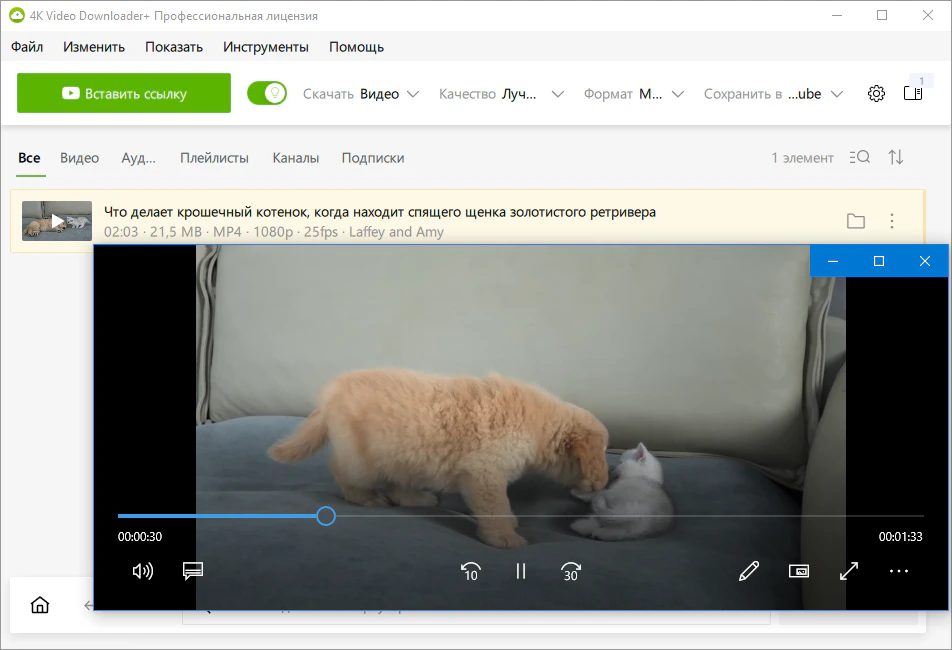952x650 pixels.
Task: Select the Все tab
Action: 29,158
